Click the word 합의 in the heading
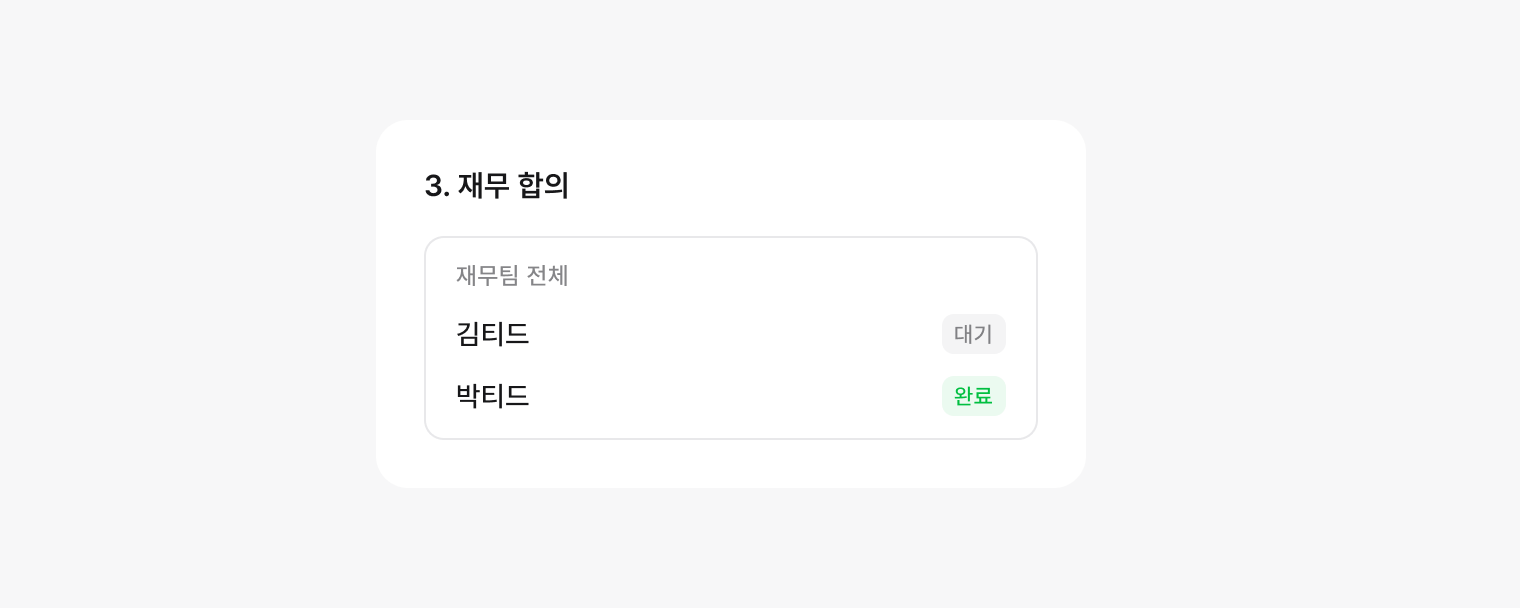This screenshot has height=608, width=1520. point(543,186)
